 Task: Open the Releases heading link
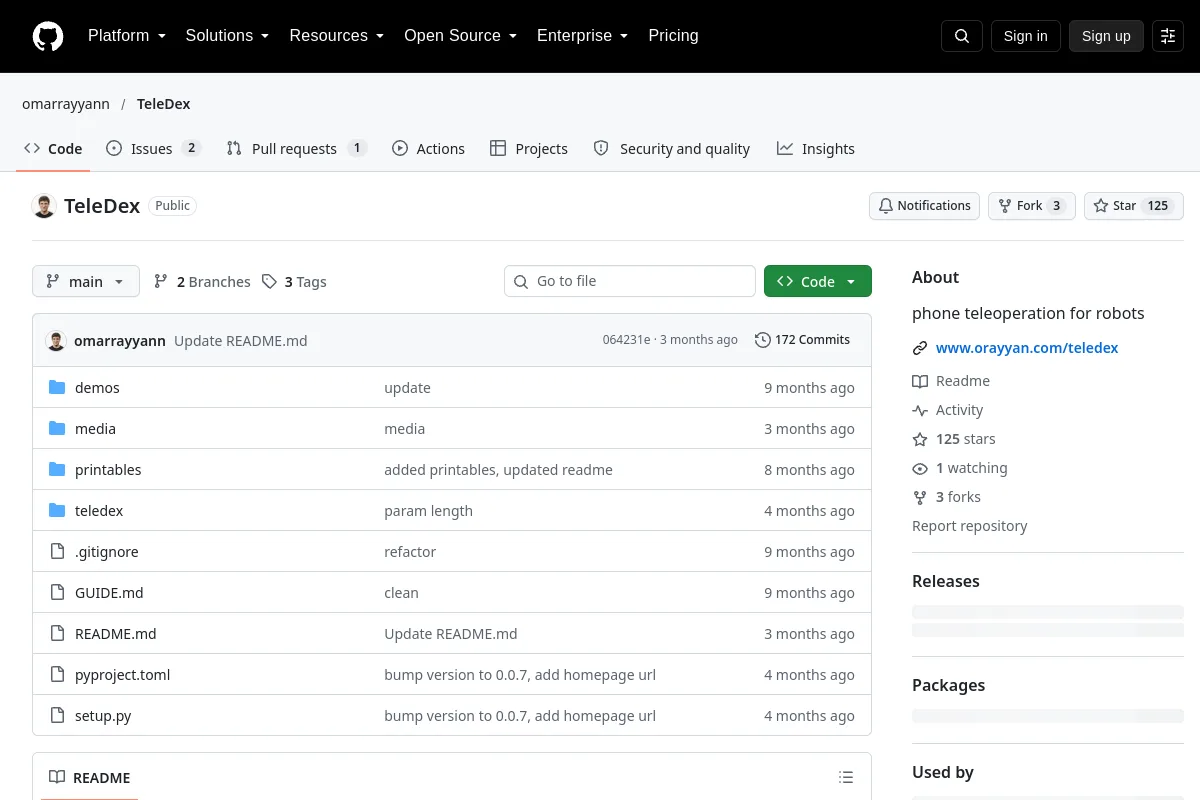click(x=946, y=581)
